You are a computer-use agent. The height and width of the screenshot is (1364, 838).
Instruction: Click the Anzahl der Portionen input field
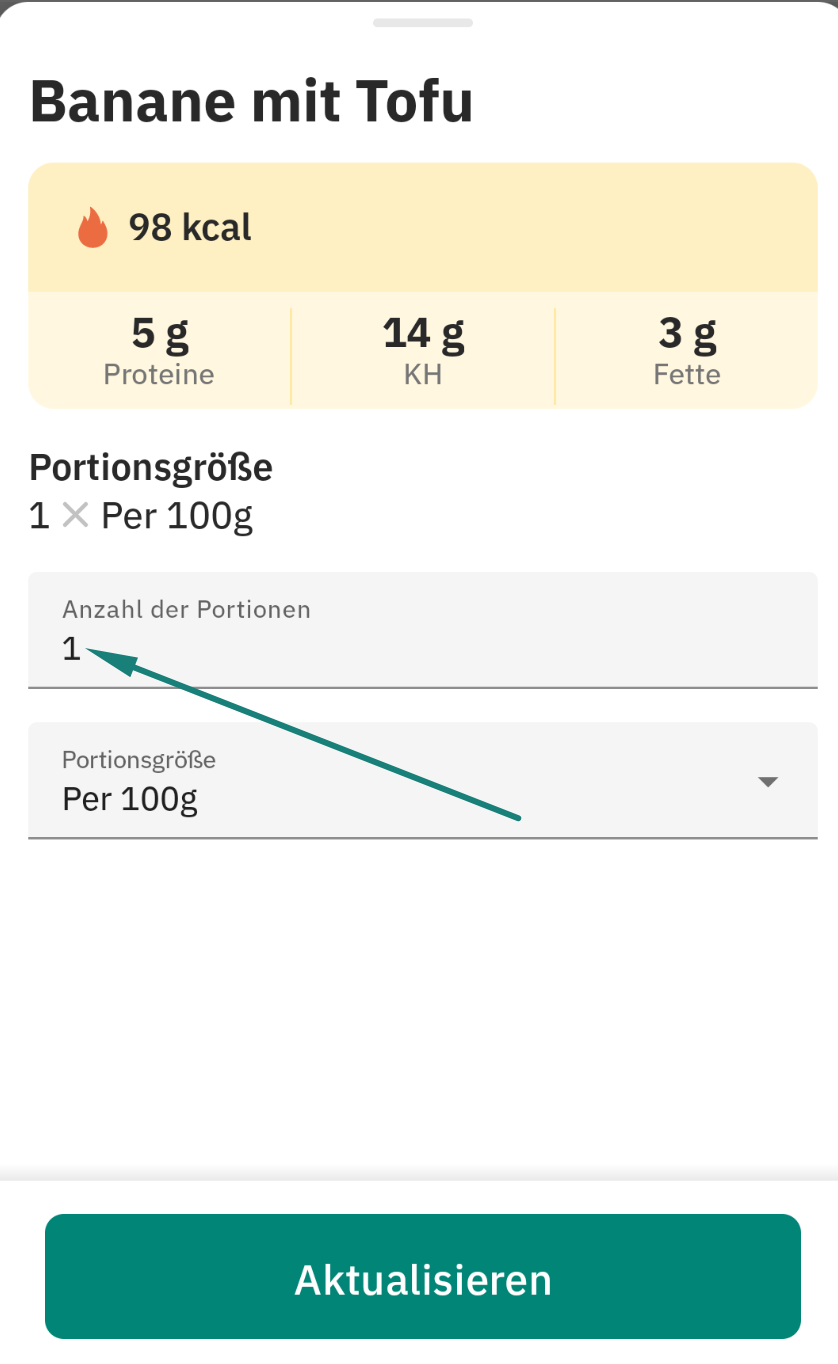[x=423, y=630]
